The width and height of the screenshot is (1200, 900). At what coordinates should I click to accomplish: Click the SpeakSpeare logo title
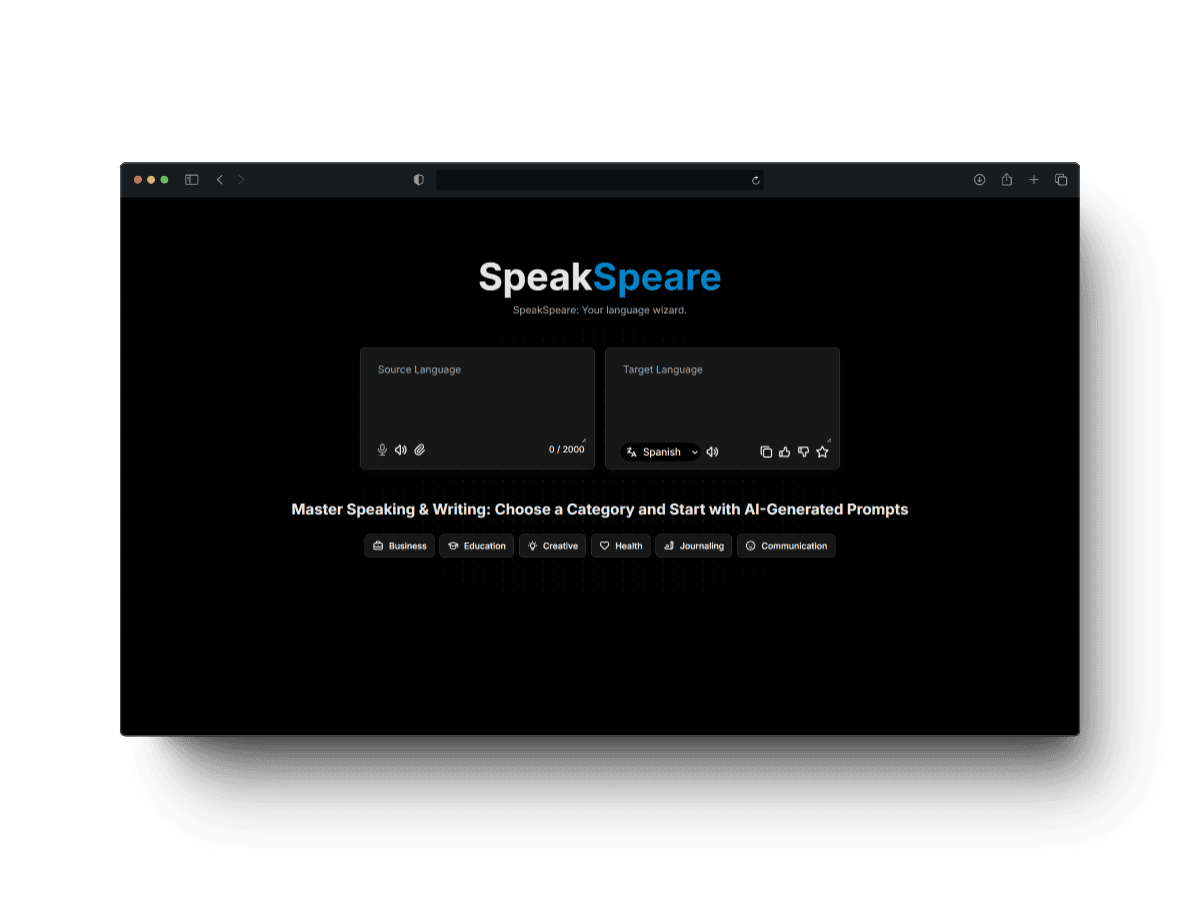click(x=600, y=277)
